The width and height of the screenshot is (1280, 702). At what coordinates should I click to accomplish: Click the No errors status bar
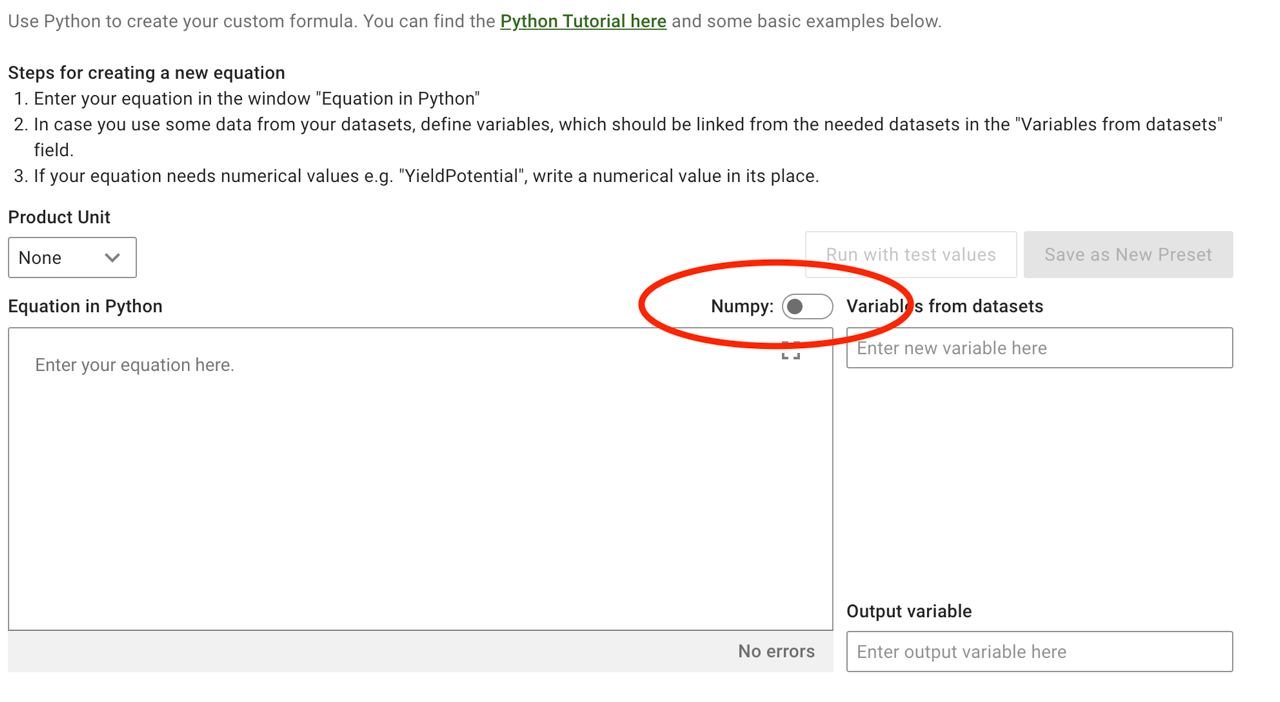420,652
